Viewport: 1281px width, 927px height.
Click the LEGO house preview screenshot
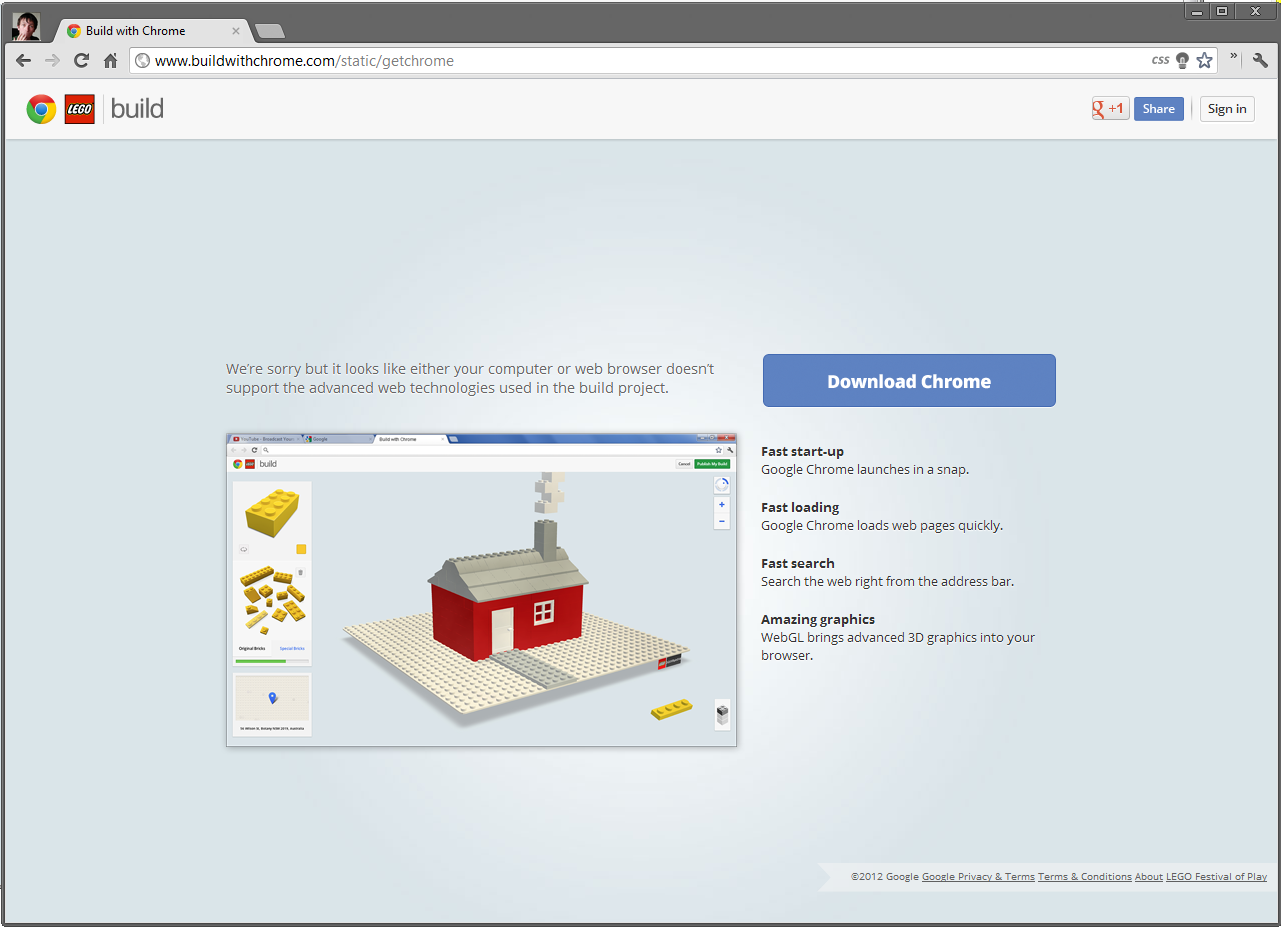[481, 589]
